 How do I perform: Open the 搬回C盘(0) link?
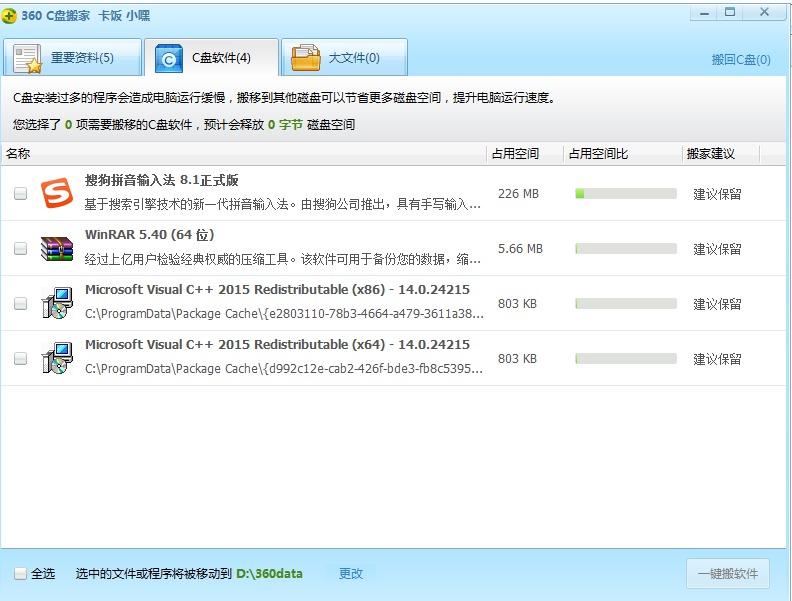741,60
